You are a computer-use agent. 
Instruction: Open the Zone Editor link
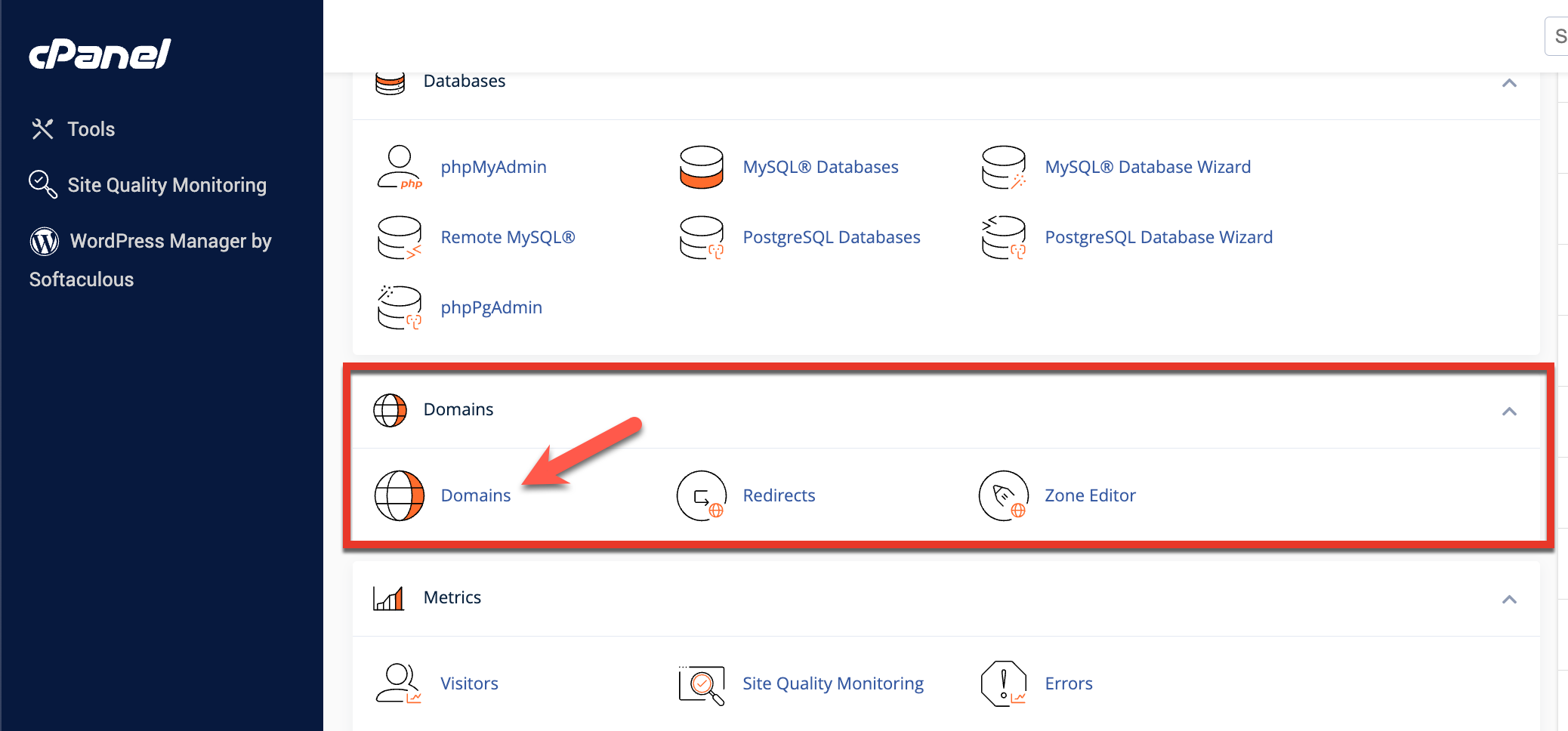coord(1090,495)
